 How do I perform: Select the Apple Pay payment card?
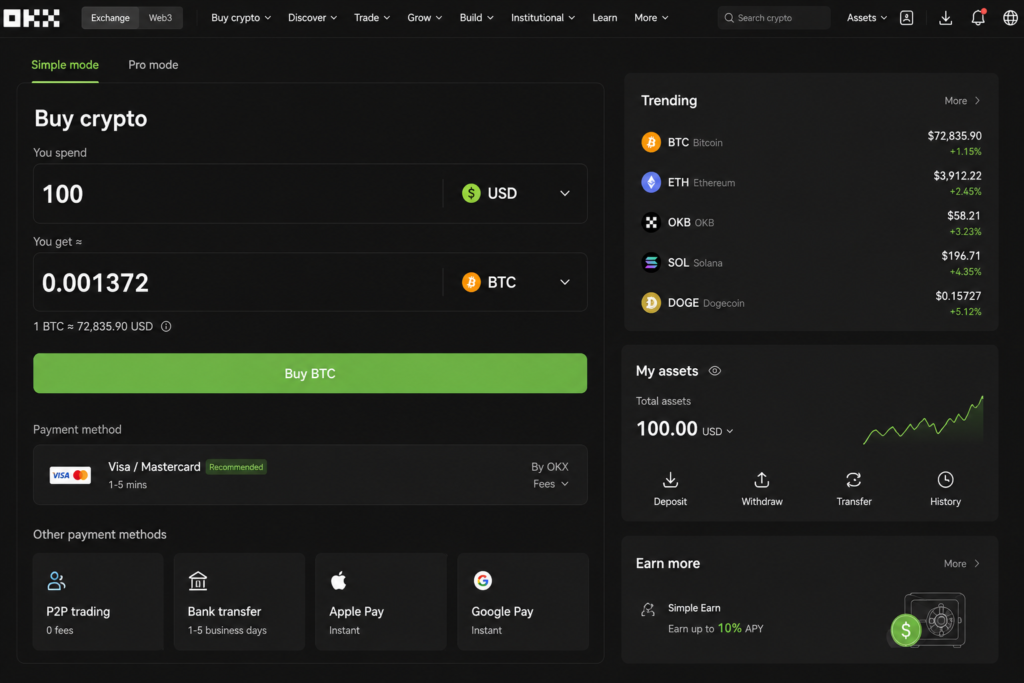point(381,601)
